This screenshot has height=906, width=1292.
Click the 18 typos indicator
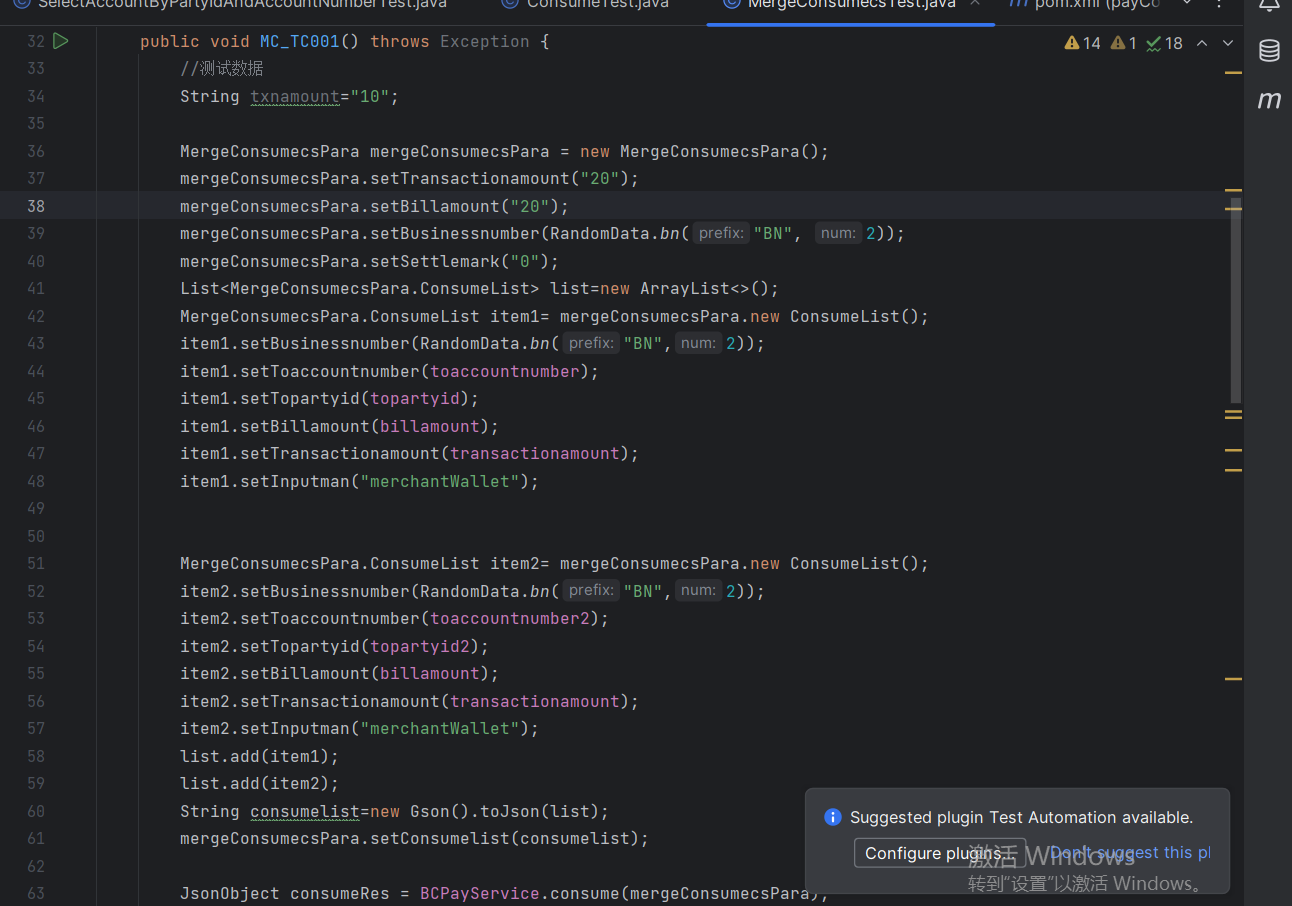pos(1165,43)
